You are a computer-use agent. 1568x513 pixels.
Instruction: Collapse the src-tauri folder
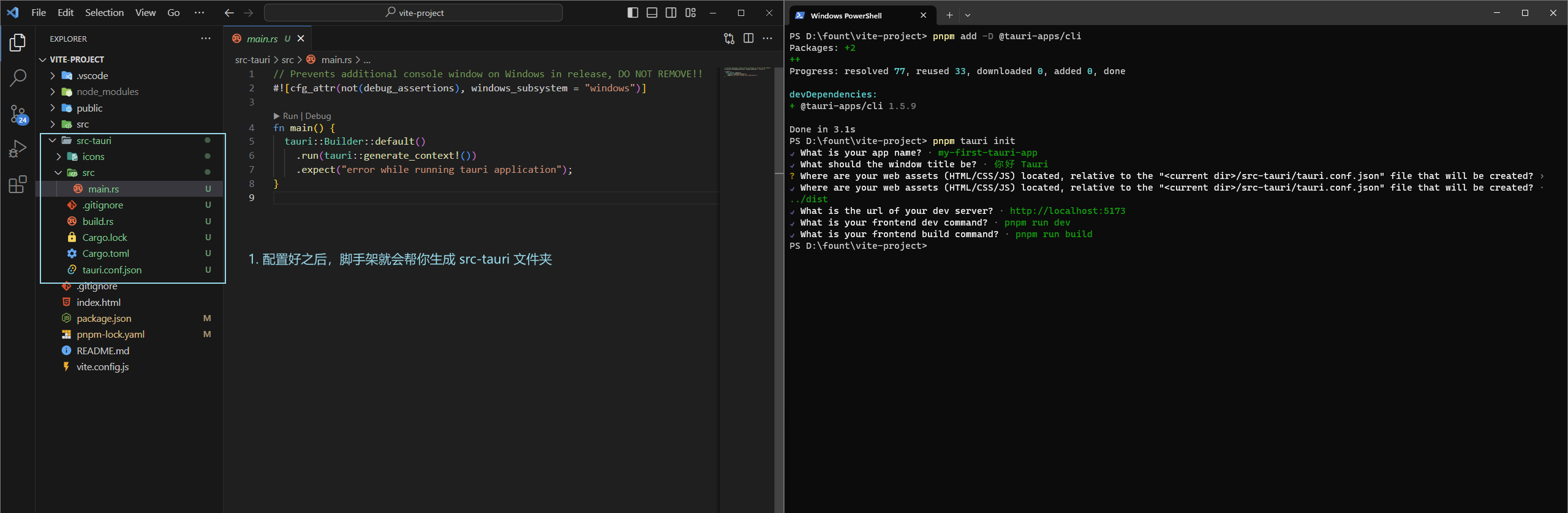tap(130, 140)
